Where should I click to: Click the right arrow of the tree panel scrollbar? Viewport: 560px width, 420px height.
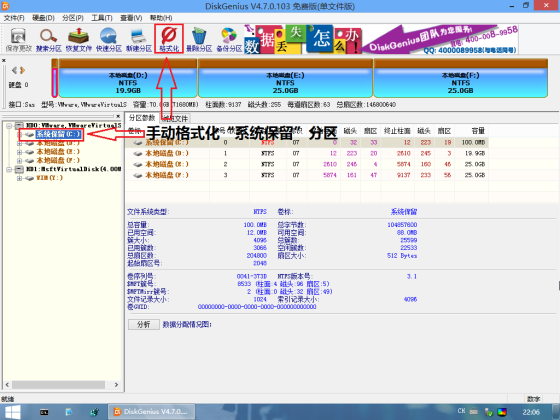[x=116, y=385]
